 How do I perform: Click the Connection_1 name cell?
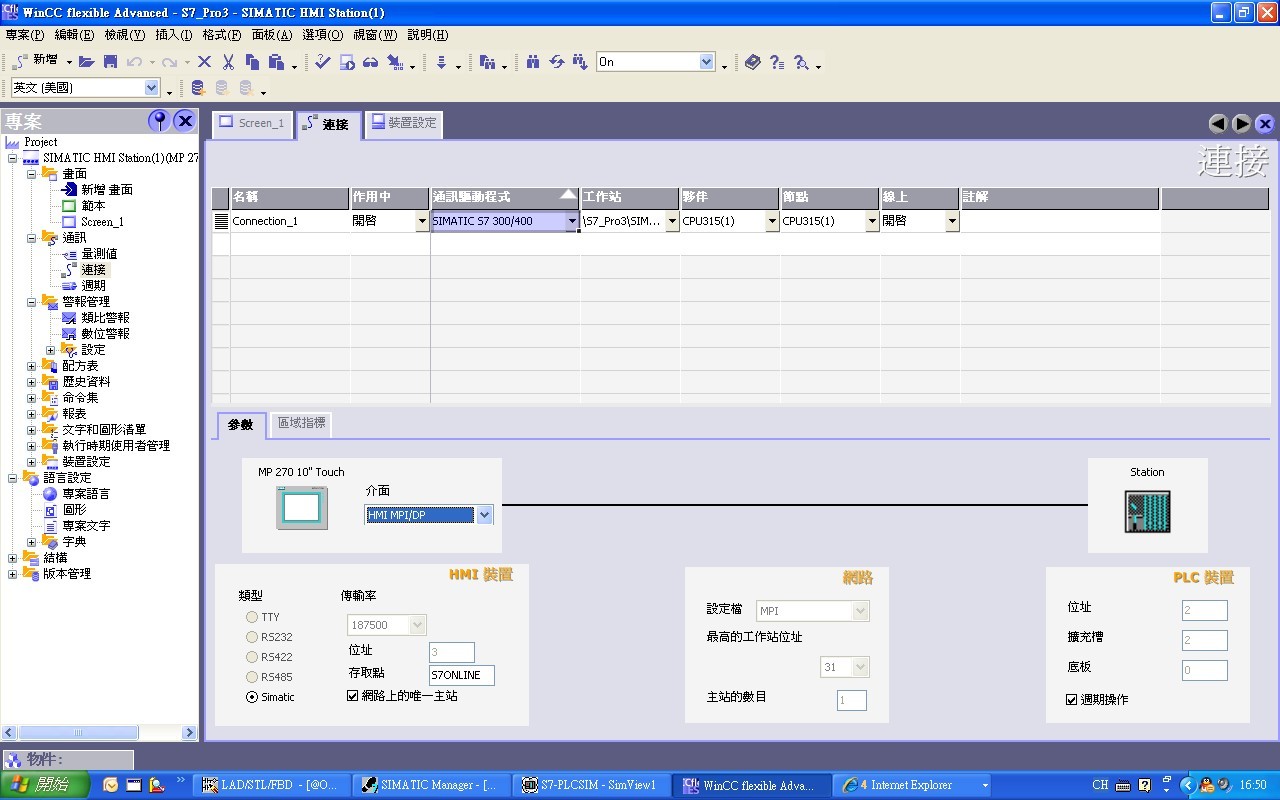290,221
